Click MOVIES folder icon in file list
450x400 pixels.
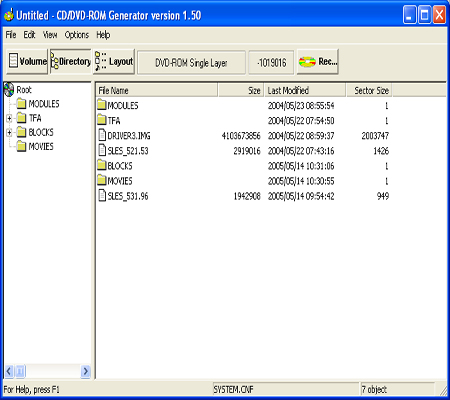102,180
